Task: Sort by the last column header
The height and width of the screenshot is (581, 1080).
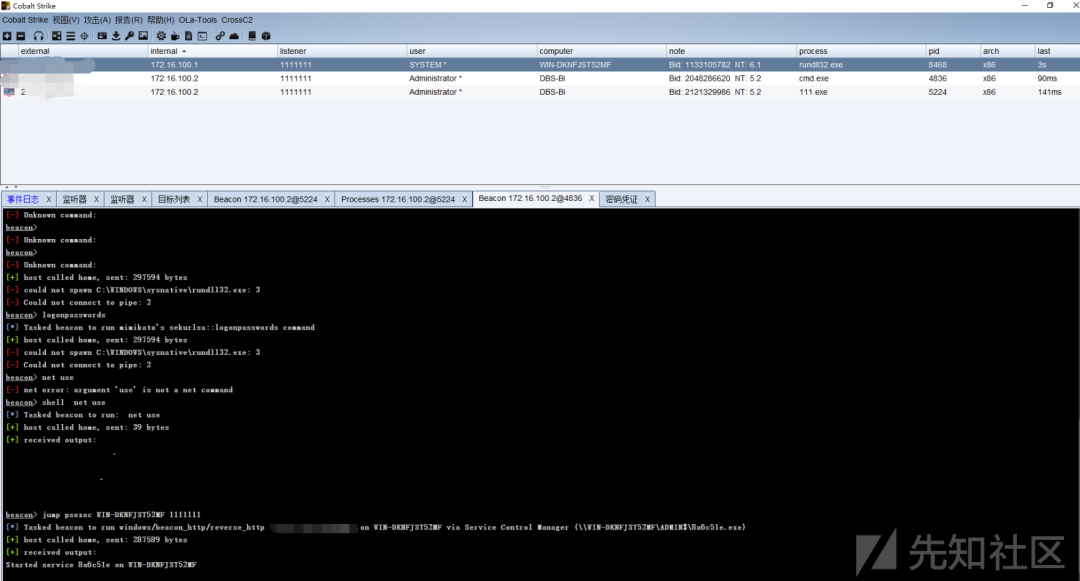Action: click(x=1057, y=51)
